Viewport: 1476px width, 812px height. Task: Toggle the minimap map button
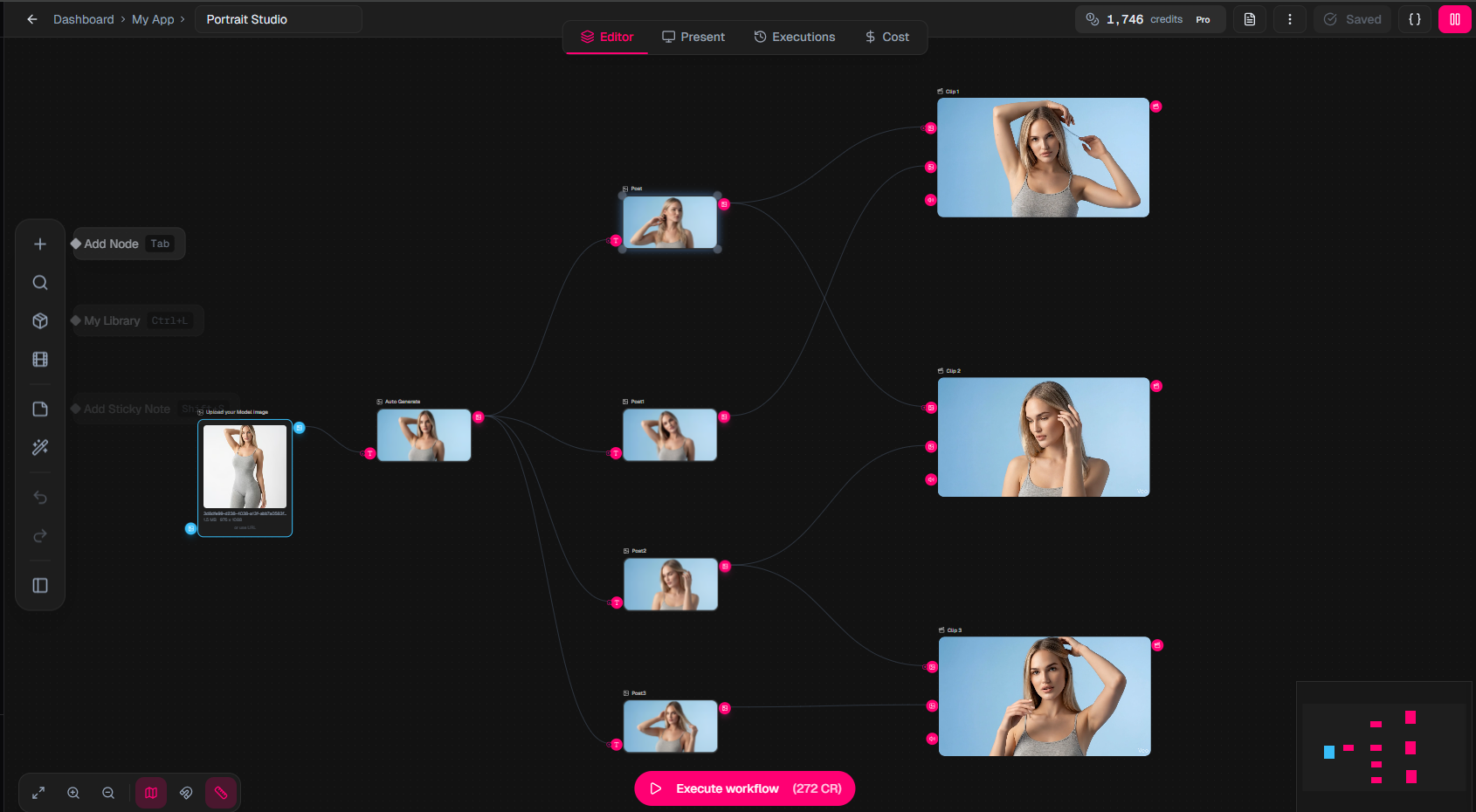point(151,793)
